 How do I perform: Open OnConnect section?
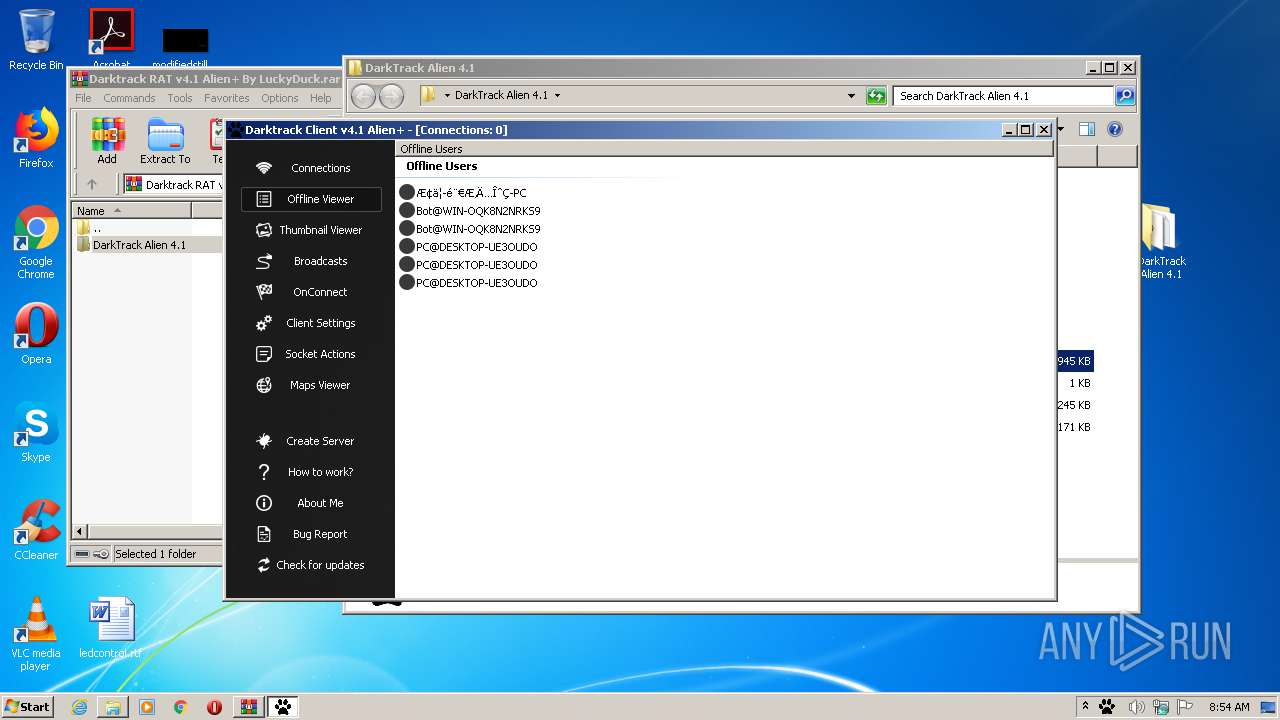[x=311, y=292]
